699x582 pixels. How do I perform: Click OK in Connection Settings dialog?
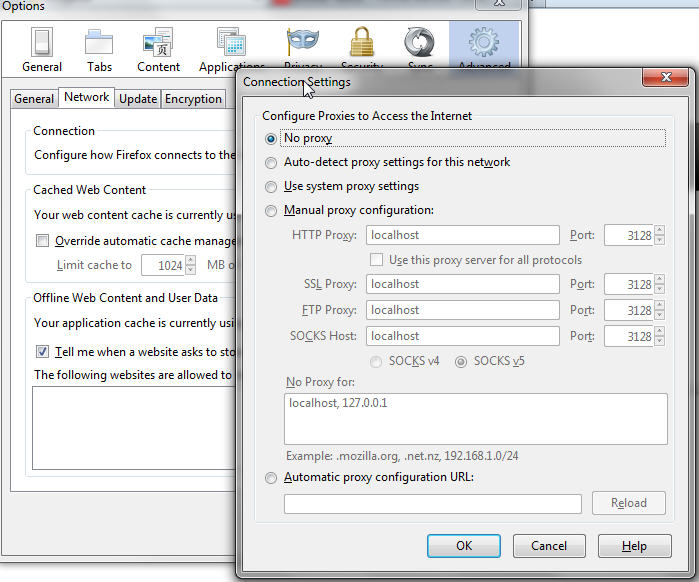click(x=464, y=546)
